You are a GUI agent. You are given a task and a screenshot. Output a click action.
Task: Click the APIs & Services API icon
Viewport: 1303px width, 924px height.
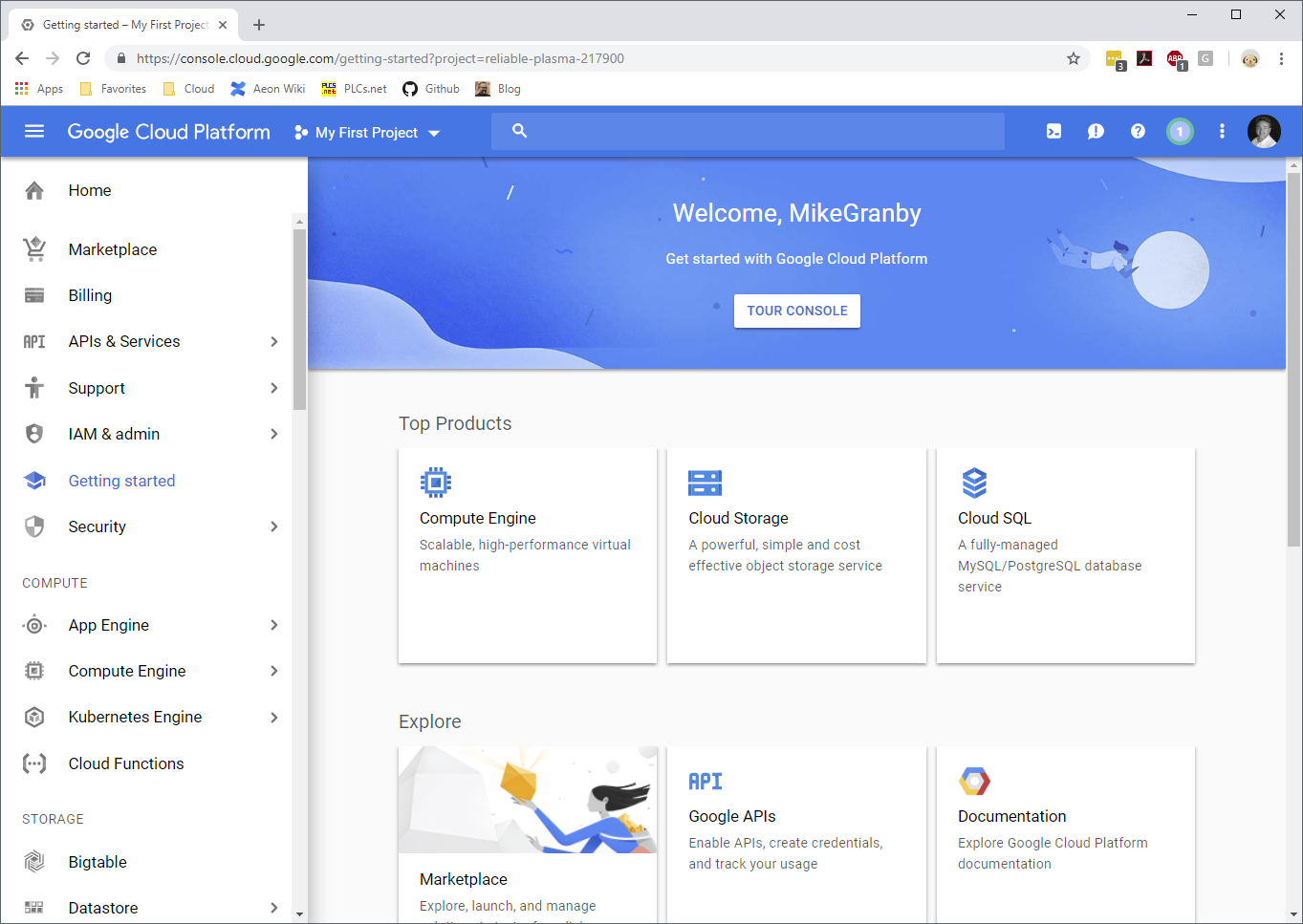click(x=34, y=341)
